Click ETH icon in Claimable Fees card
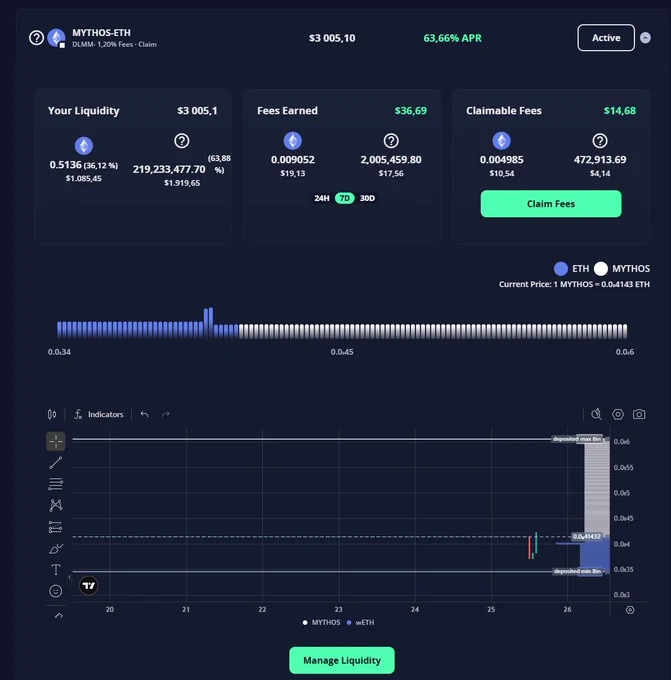The image size is (671, 680). [501, 141]
